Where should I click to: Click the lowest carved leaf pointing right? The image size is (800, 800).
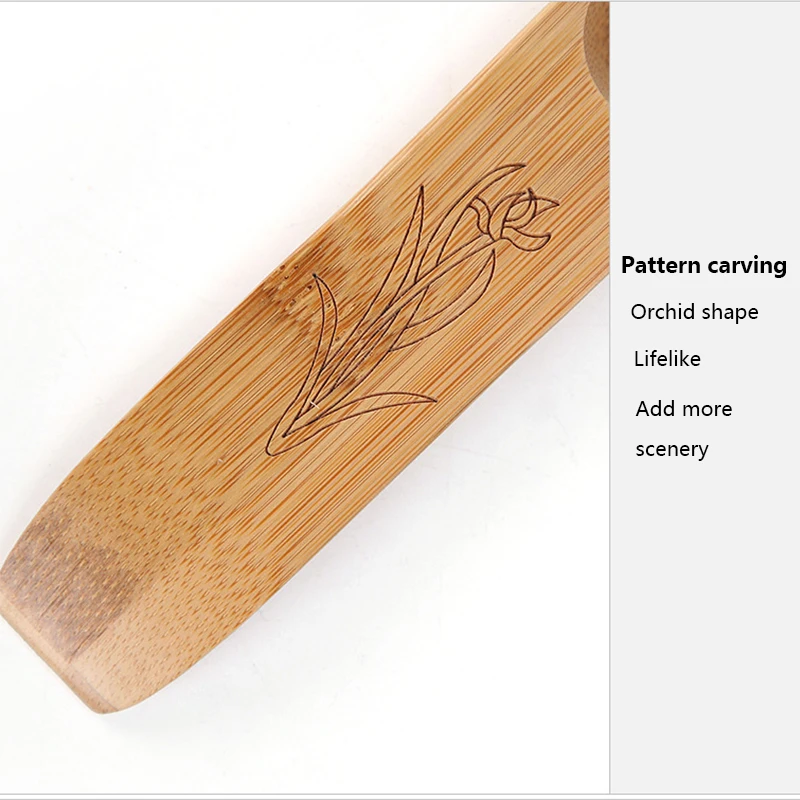(367, 406)
